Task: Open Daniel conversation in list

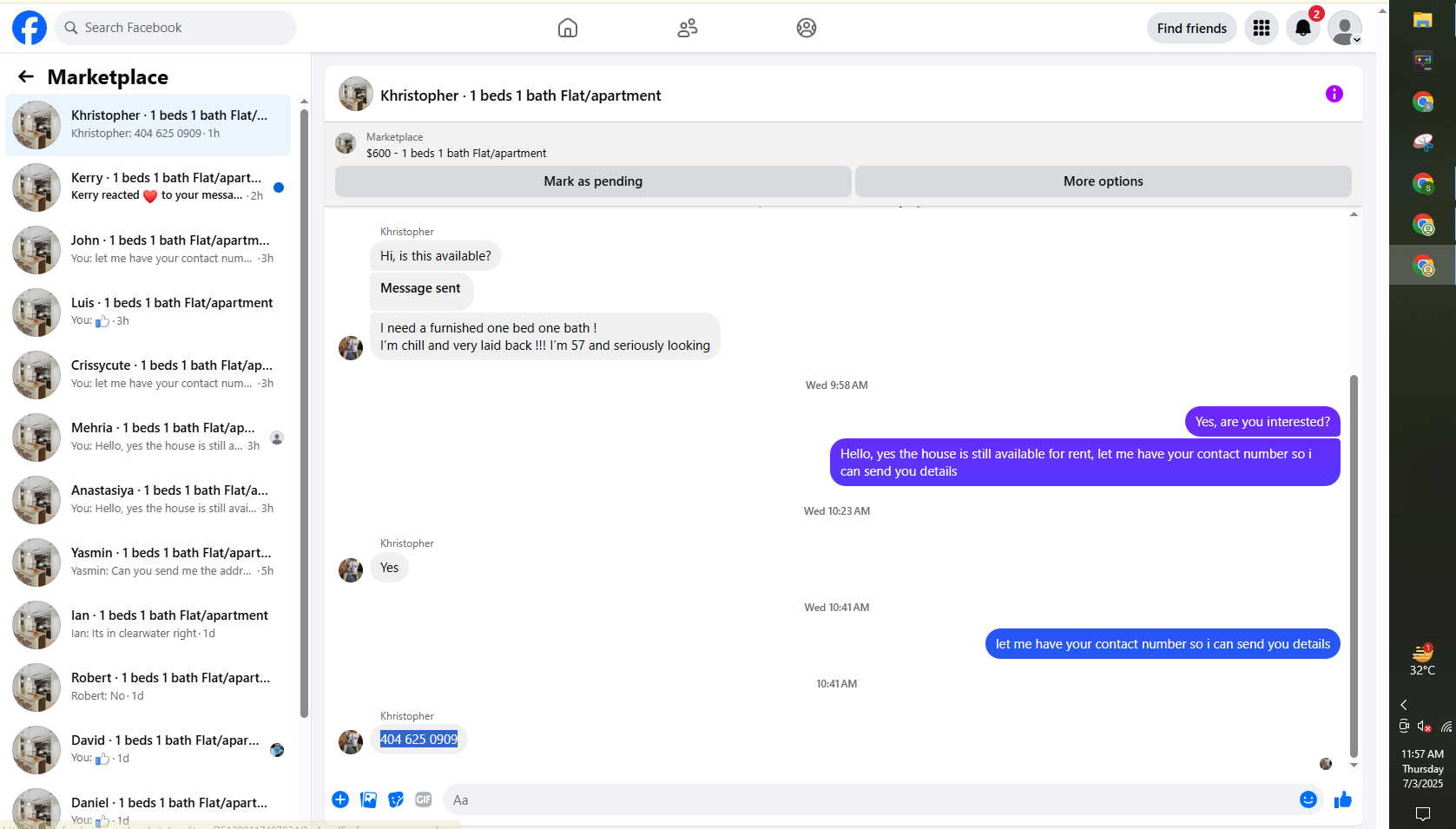Action: click(148, 806)
